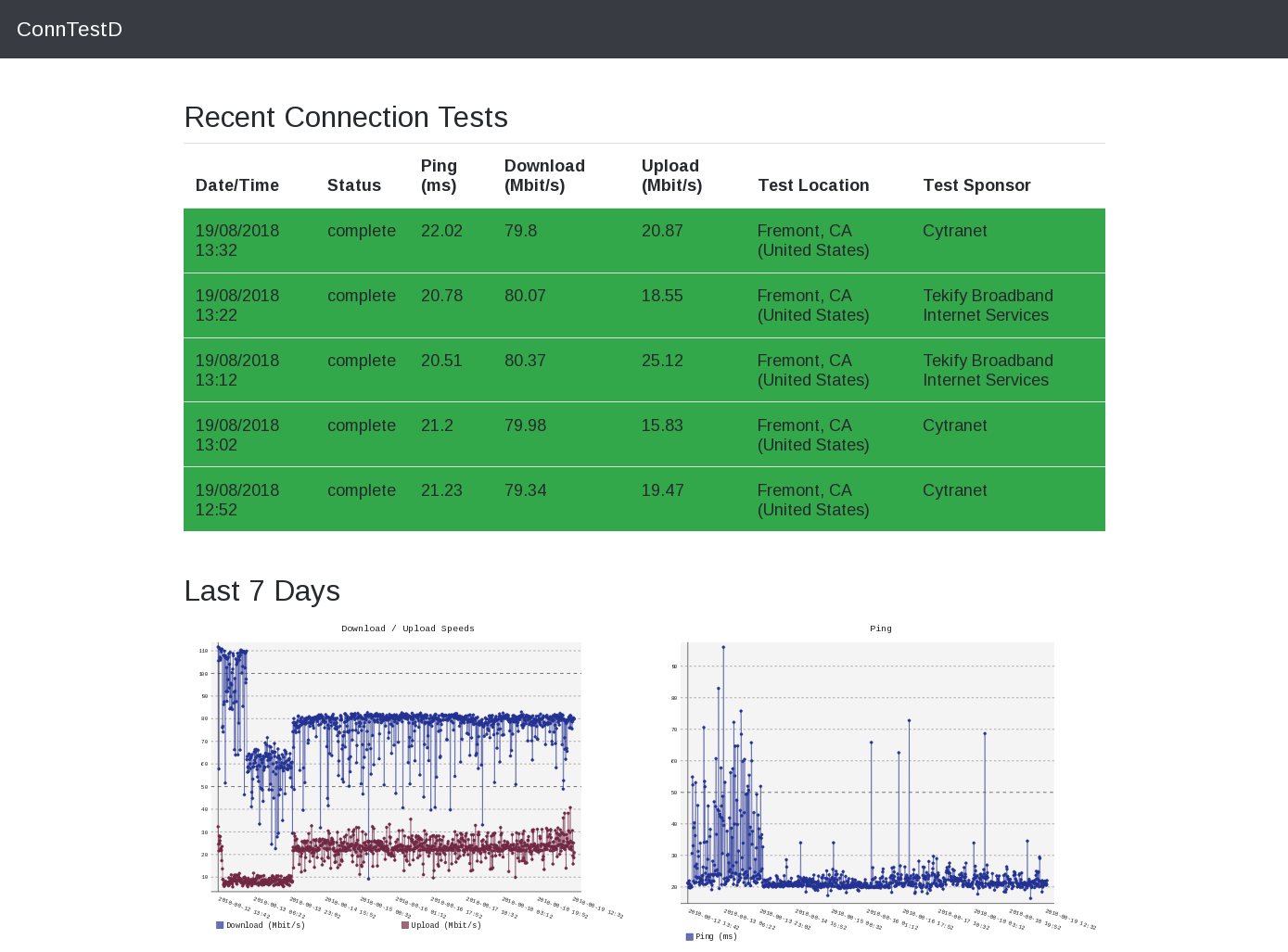The image size is (1288, 952).
Task: Select Fremont, CA location in the 13:22 row
Action: pos(813,306)
